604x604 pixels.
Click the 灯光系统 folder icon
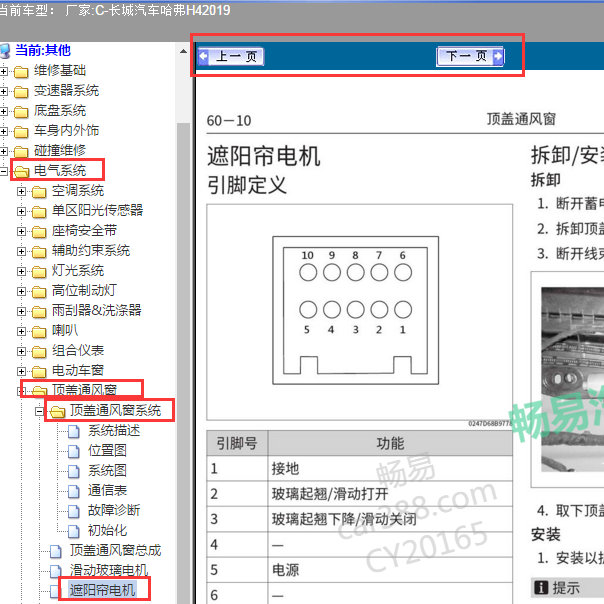(x=39, y=272)
